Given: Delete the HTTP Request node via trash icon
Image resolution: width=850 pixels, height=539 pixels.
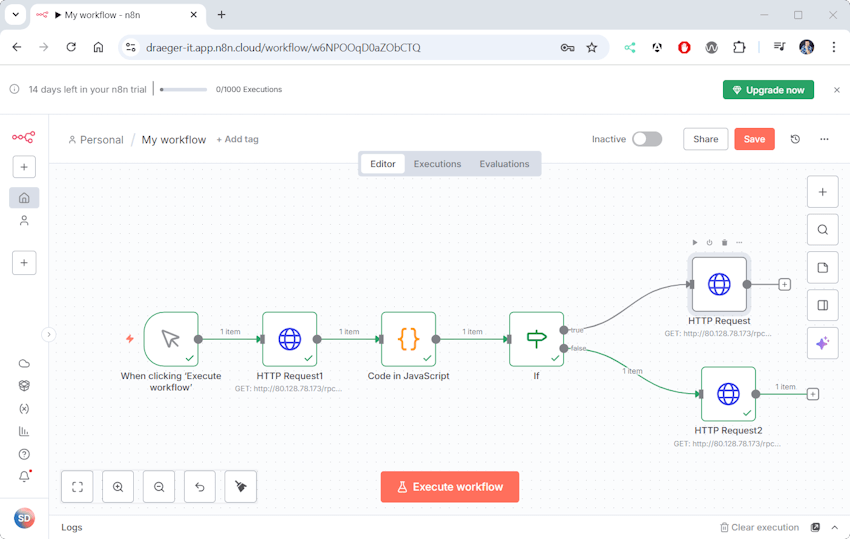Looking at the screenshot, I should [724, 242].
